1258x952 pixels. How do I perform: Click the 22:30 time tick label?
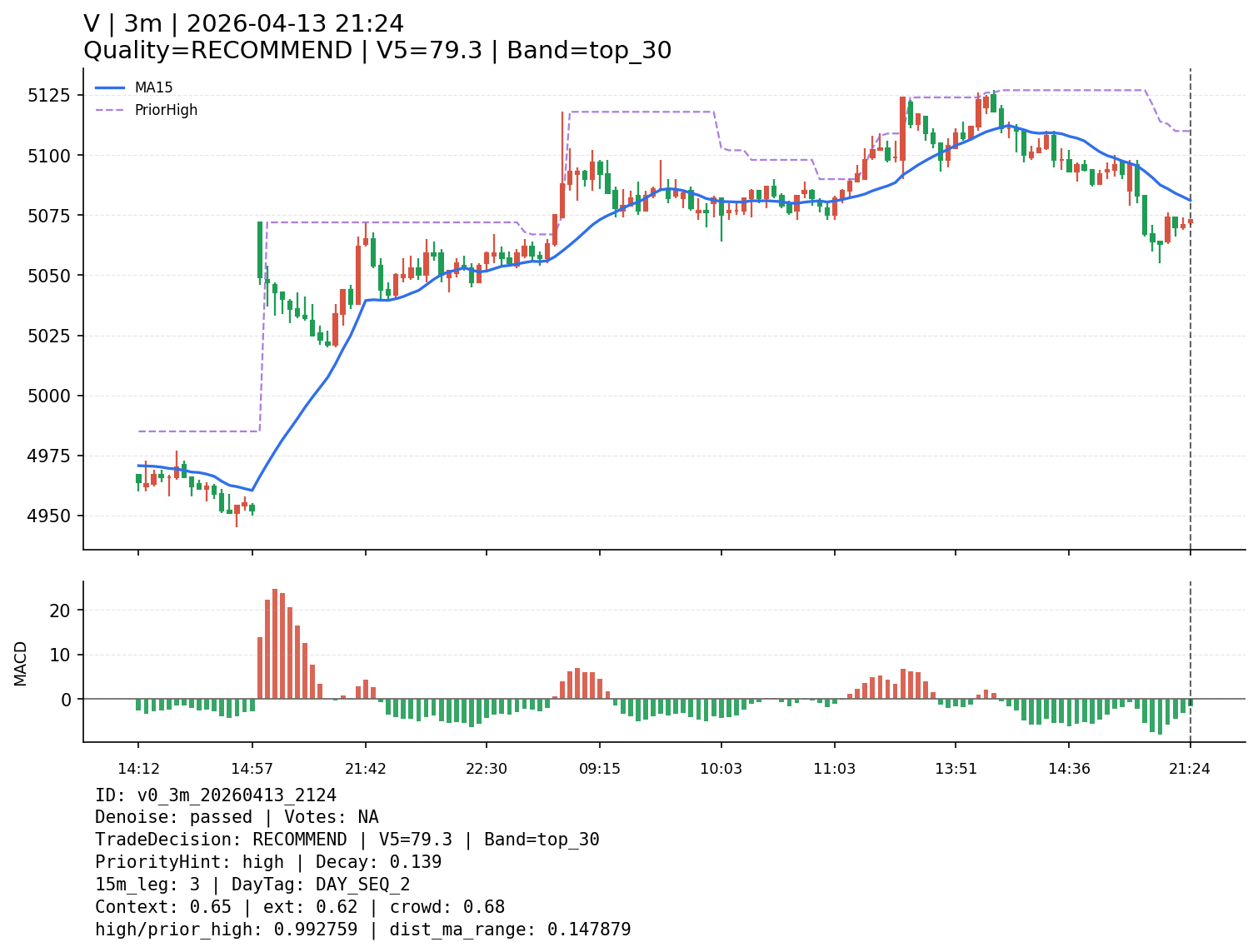pos(487,769)
